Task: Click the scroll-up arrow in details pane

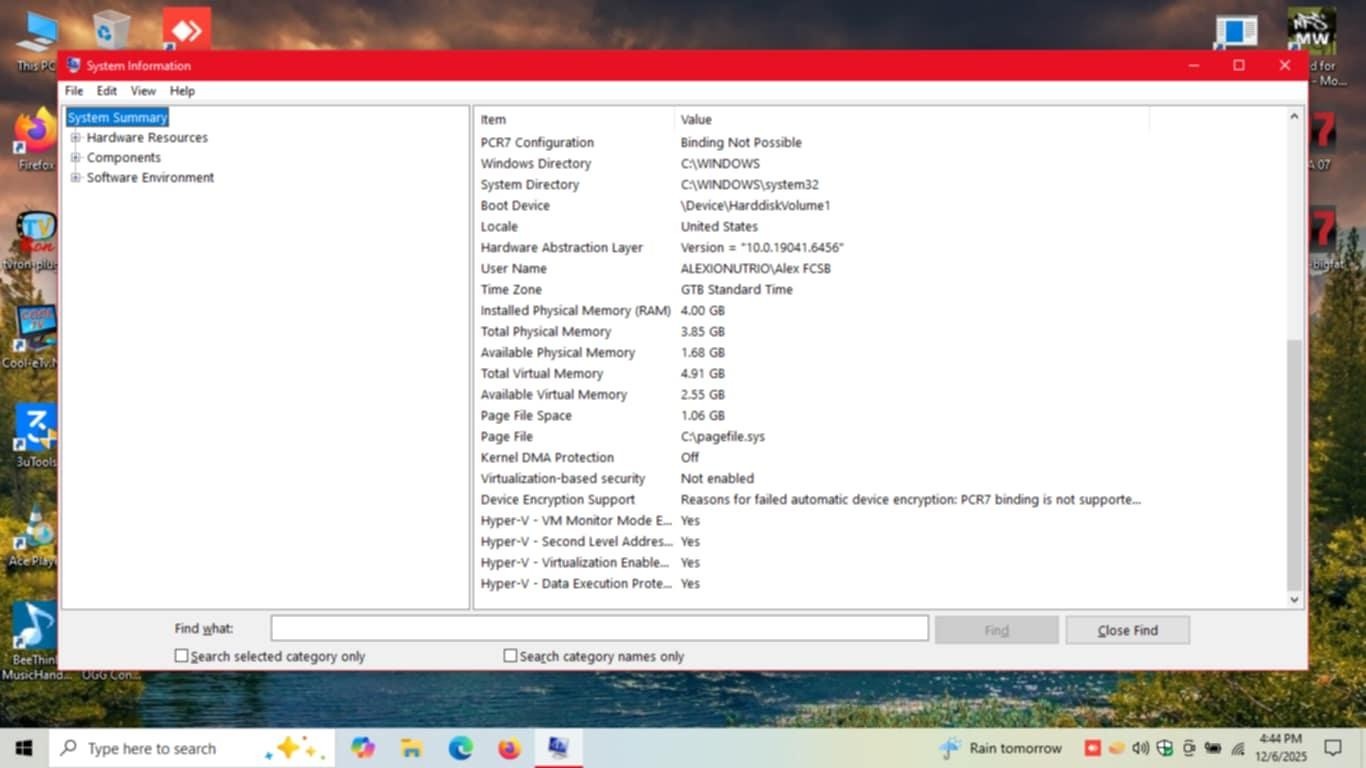Action: 1294,117
